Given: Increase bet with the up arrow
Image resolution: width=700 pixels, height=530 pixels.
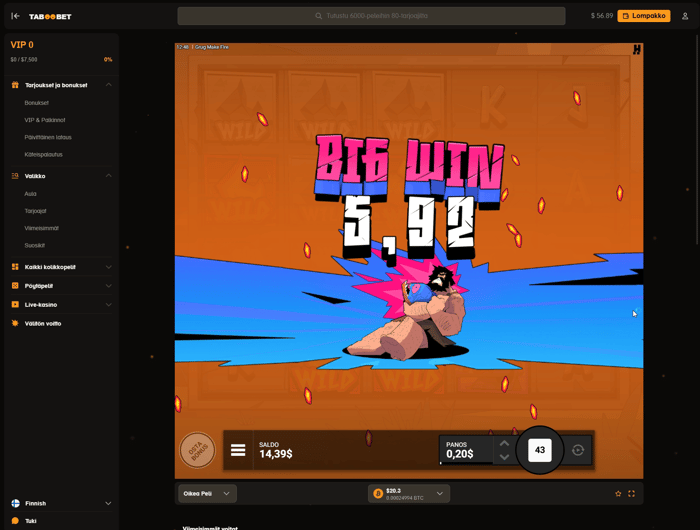Looking at the screenshot, I should pos(504,443).
